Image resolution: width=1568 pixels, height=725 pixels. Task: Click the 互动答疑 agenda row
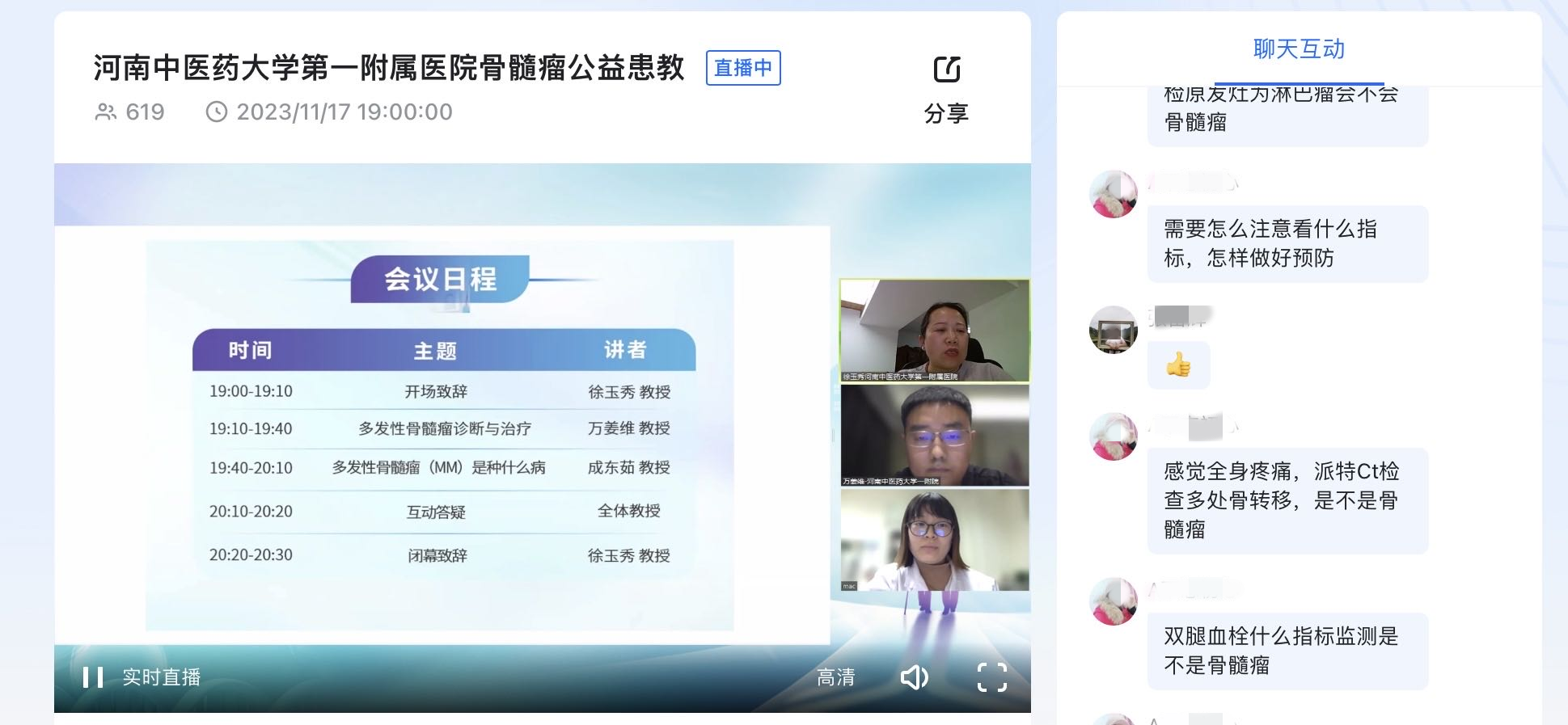(436, 512)
